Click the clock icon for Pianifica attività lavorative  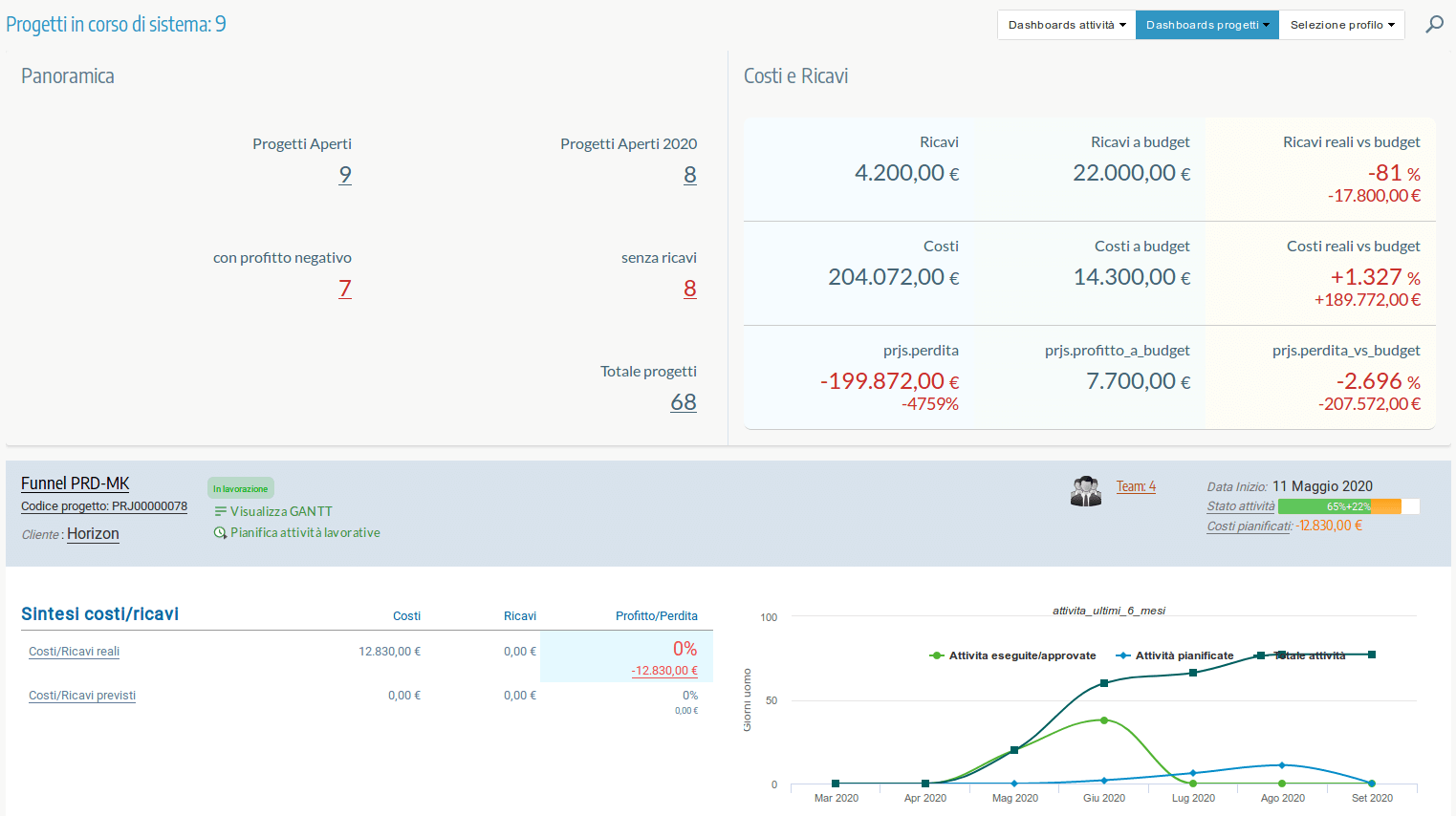click(x=221, y=532)
